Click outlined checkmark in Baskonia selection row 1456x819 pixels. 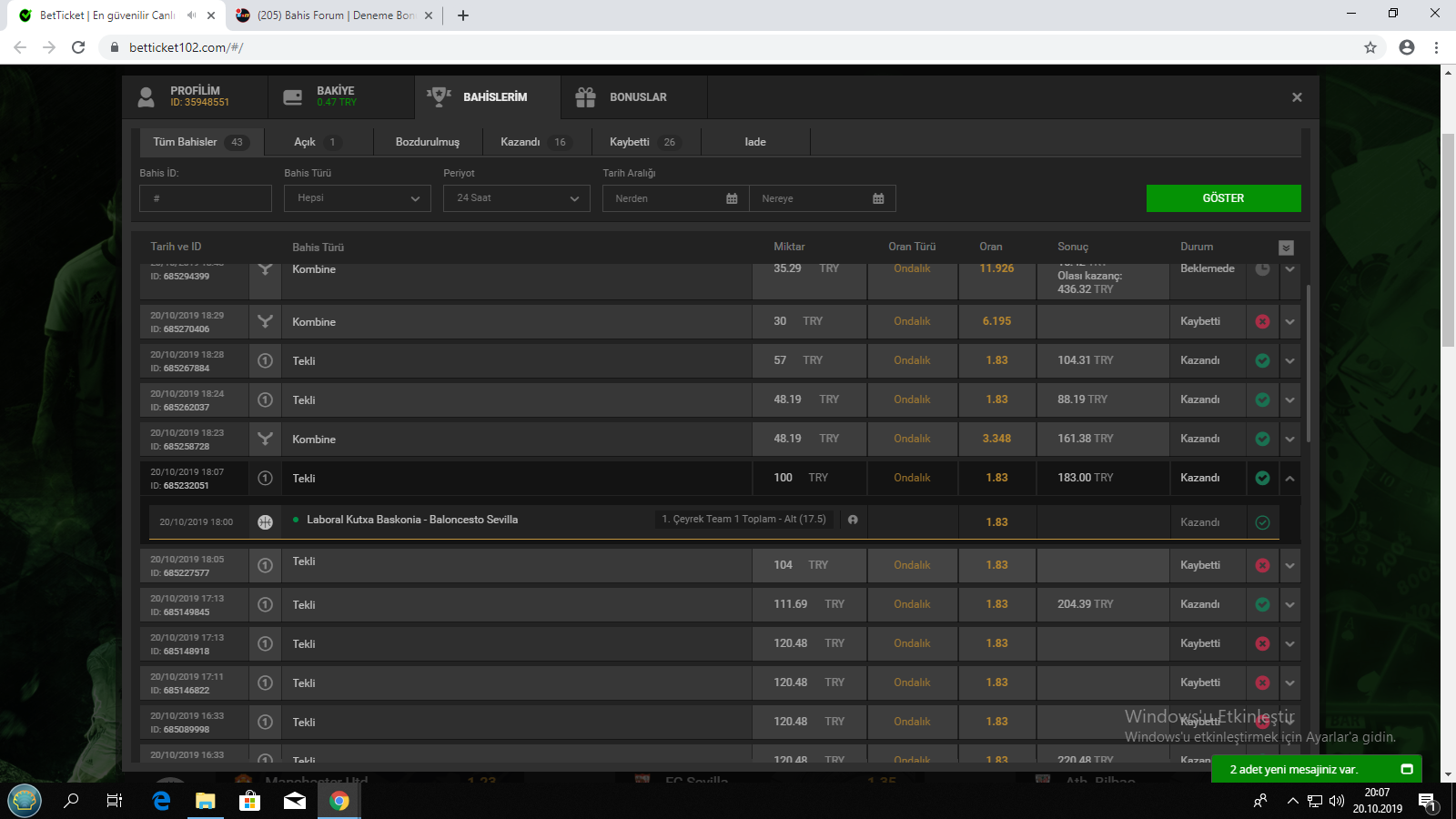(x=1262, y=522)
